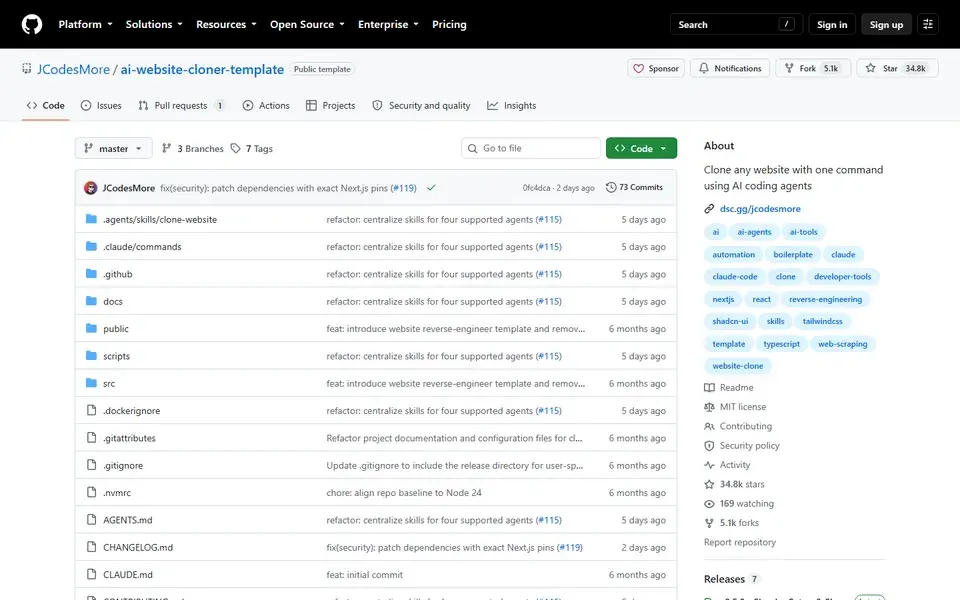The height and width of the screenshot is (600, 960).
Task: Click the Sign up button
Action: pyautogui.click(x=886, y=24)
